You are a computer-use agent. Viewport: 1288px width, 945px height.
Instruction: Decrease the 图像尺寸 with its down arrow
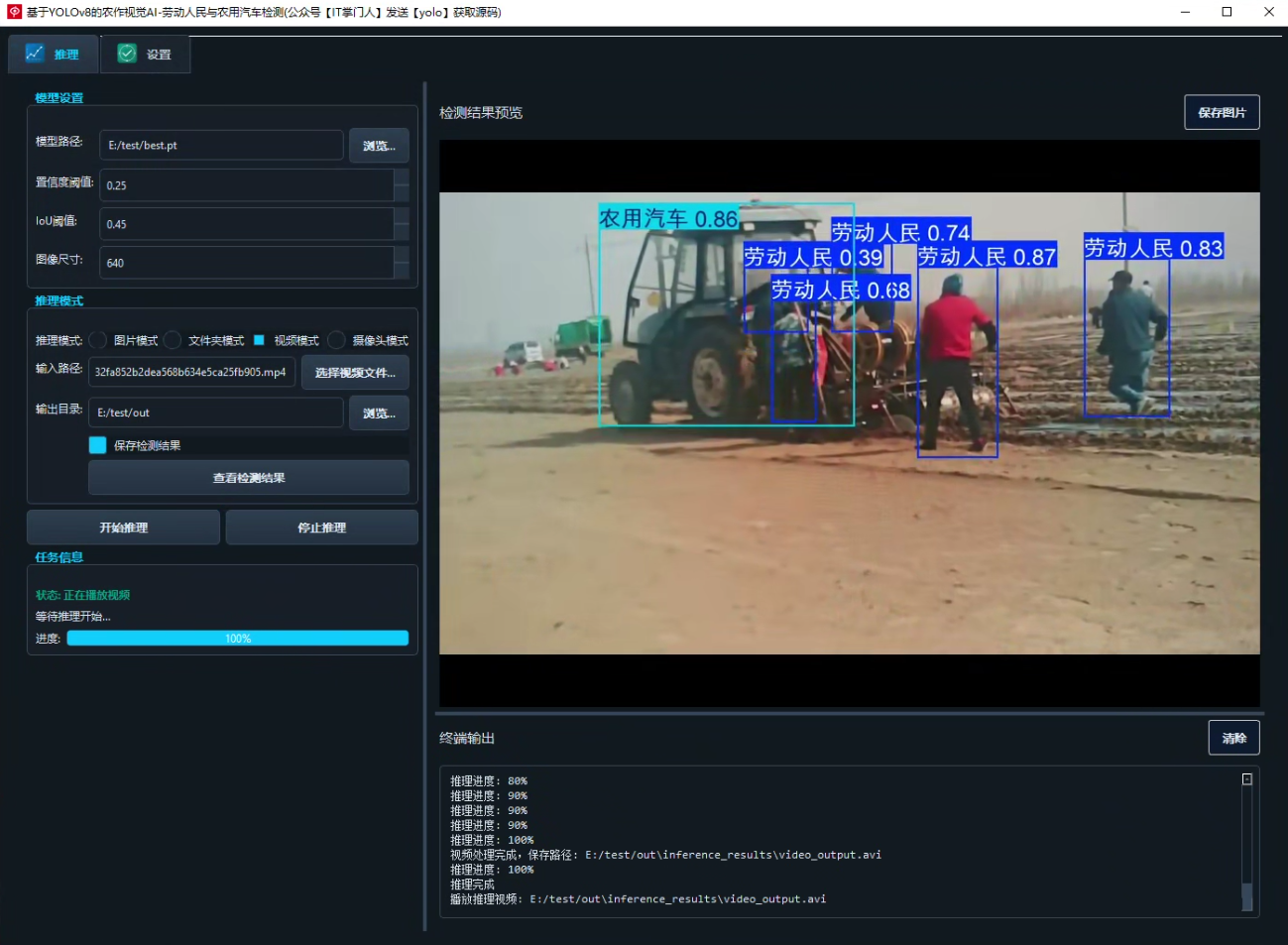[x=402, y=270]
